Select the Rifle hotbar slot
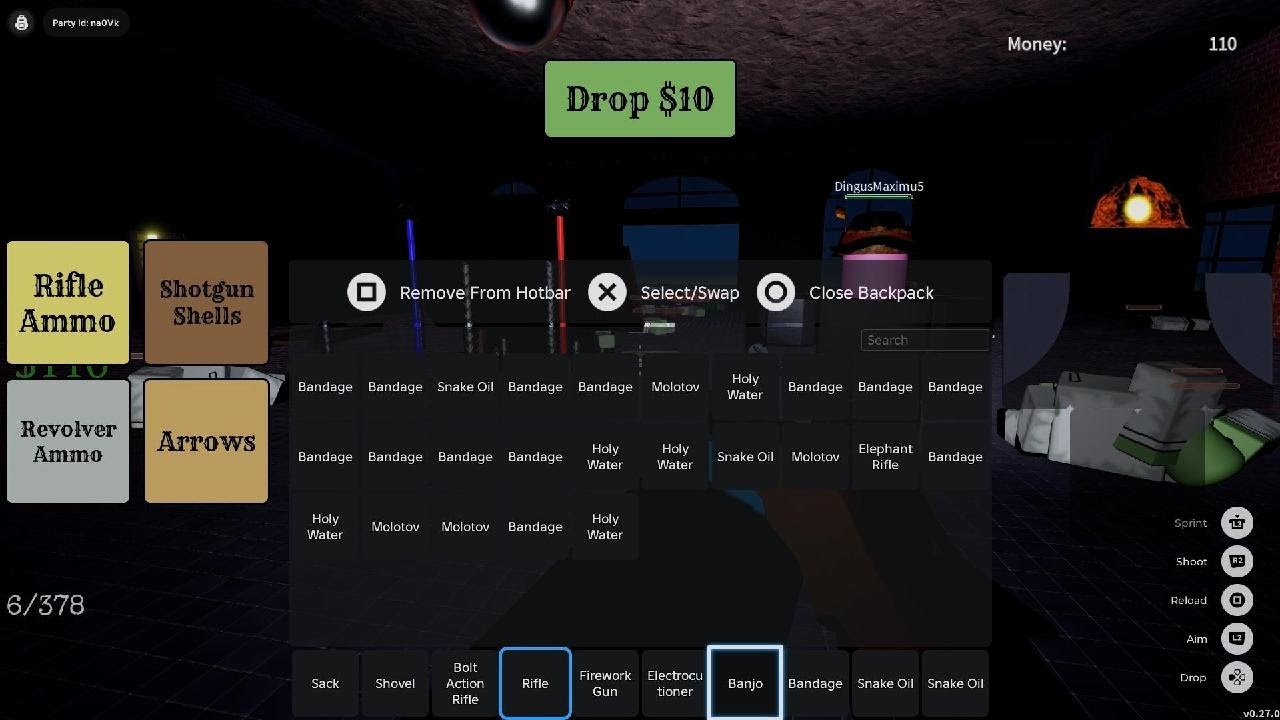1280x720 pixels. point(535,683)
